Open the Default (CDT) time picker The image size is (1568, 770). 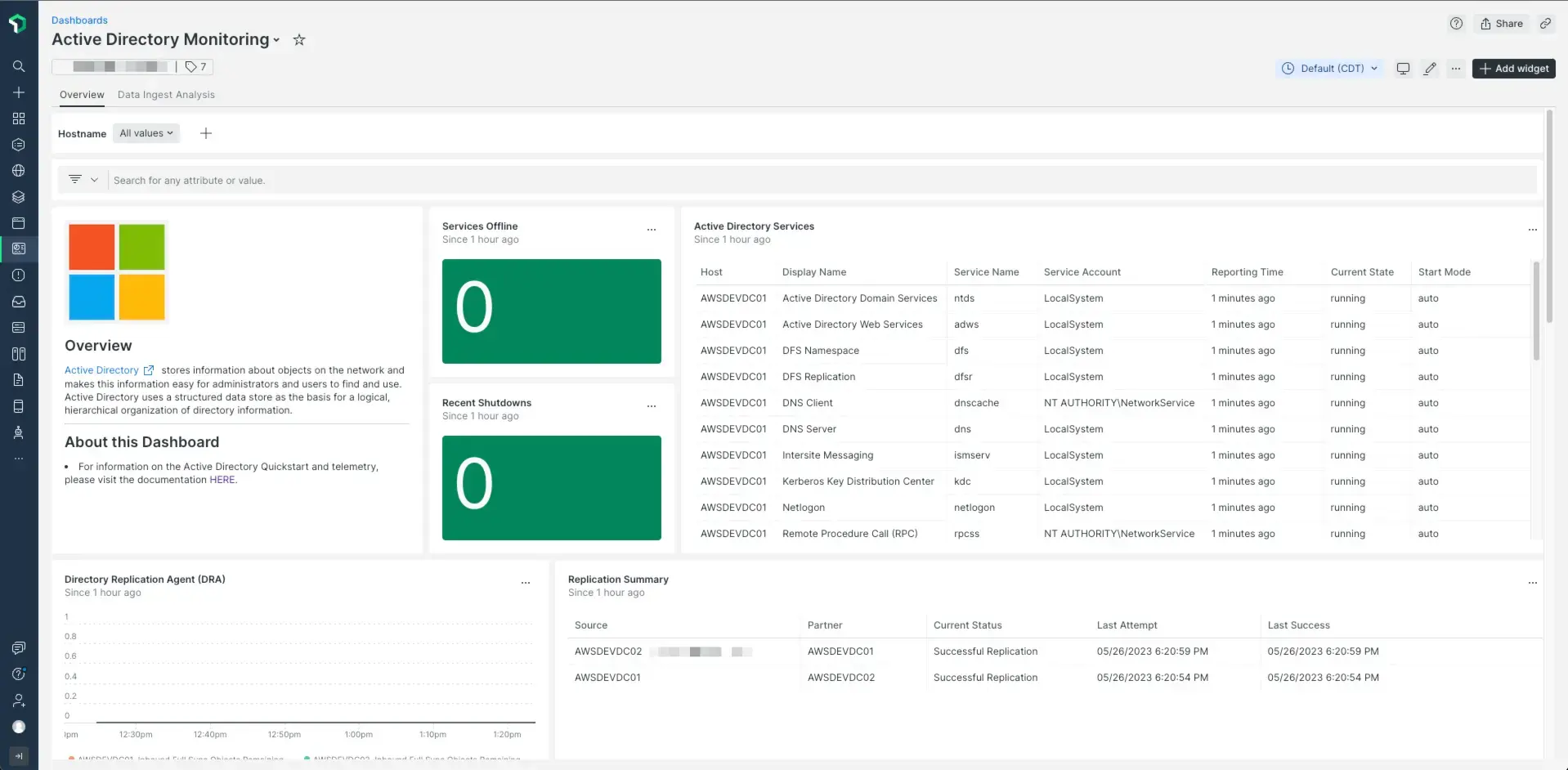tap(1329, 69)
